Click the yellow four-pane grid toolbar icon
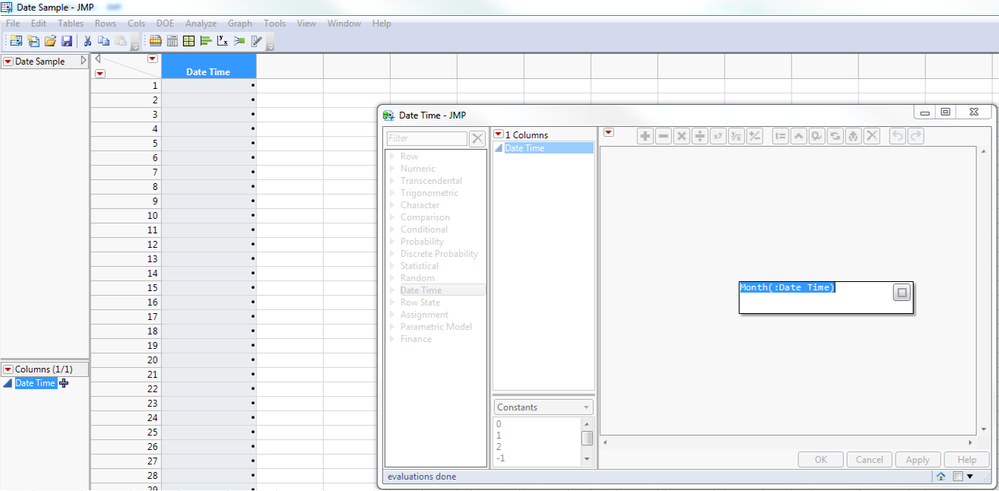The height and width of the screenshot is (491, 999). (x=189, y=41)
